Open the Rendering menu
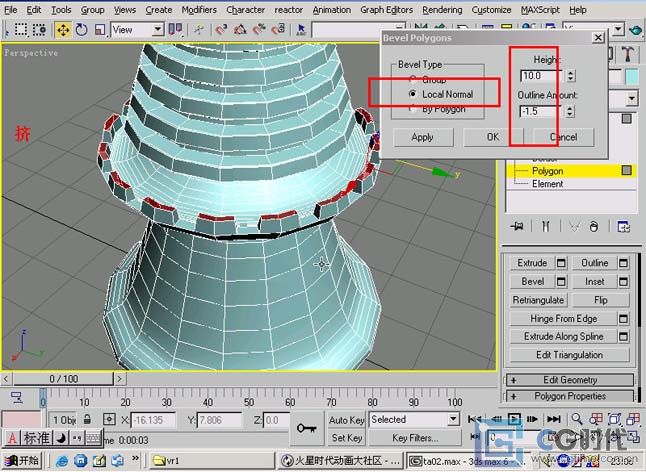This screenshot has height=472, width=646. [x=442, y=9]
